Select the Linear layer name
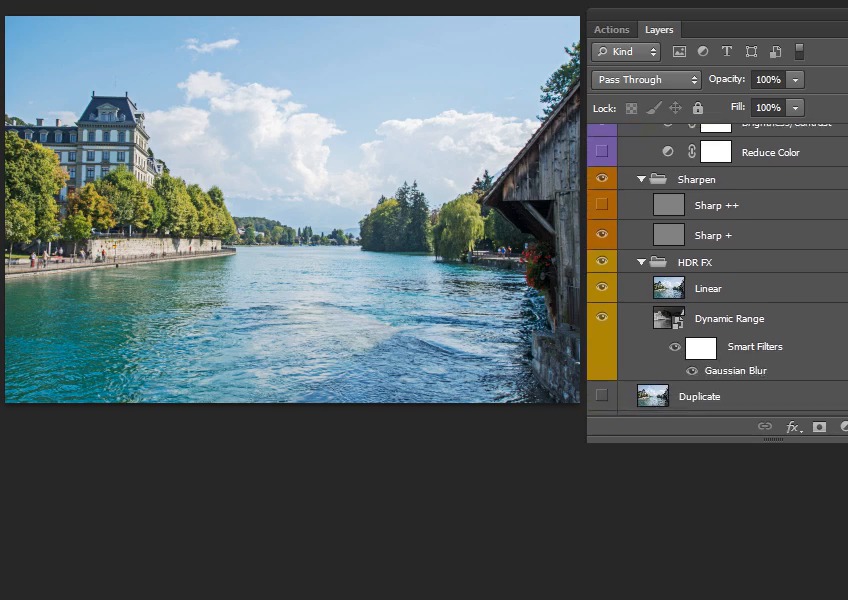The height and width of the screenshot is (600, 848). [708, 288]
